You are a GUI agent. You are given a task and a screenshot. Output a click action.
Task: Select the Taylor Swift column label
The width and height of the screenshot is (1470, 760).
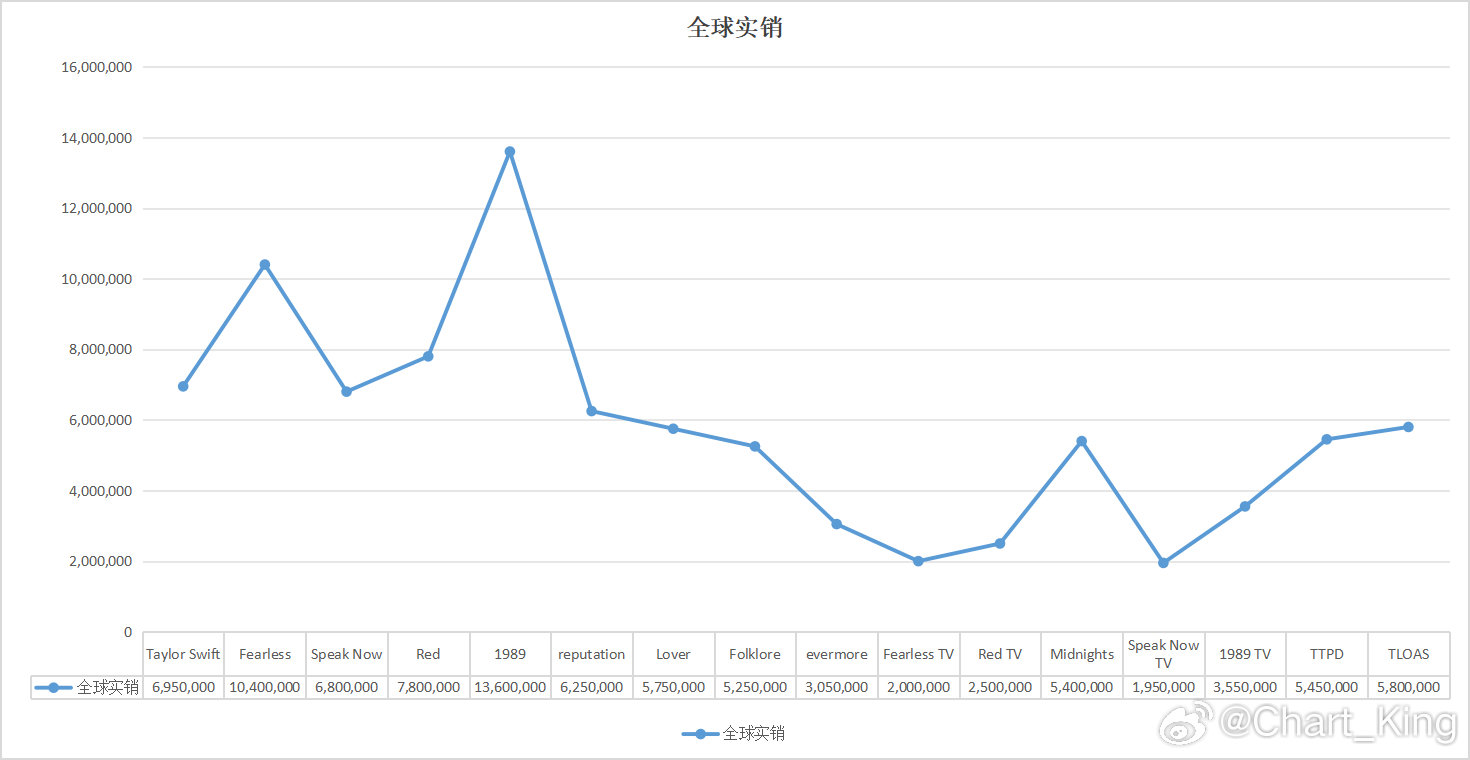[x=183, y=654]
